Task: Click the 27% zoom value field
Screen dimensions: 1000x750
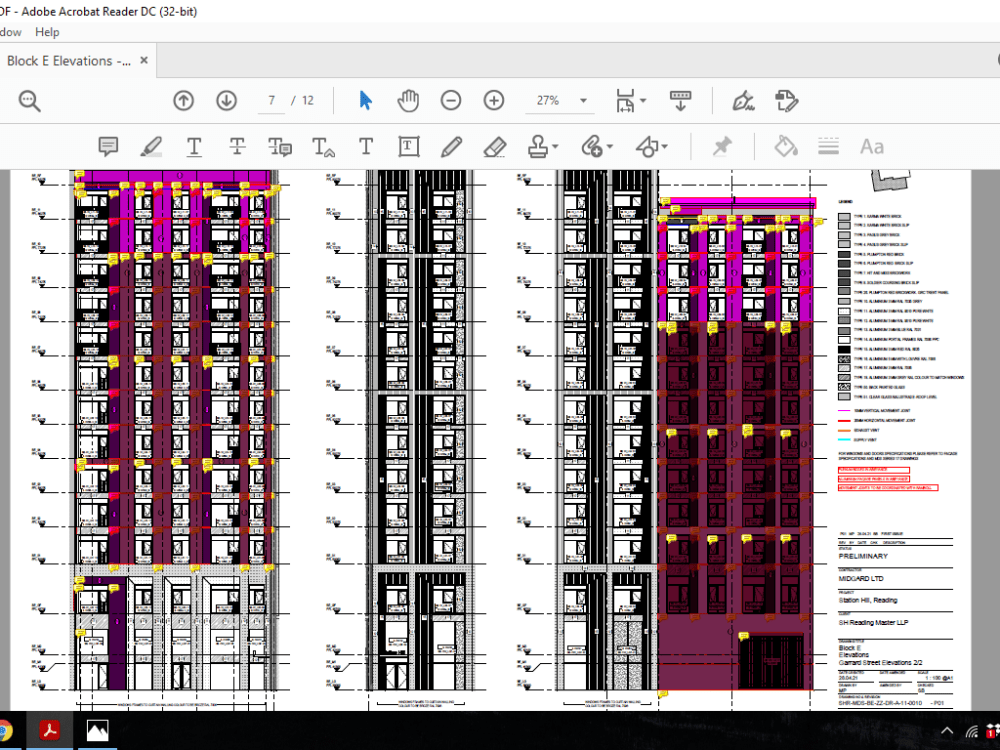Action: (x=548, y=101)
